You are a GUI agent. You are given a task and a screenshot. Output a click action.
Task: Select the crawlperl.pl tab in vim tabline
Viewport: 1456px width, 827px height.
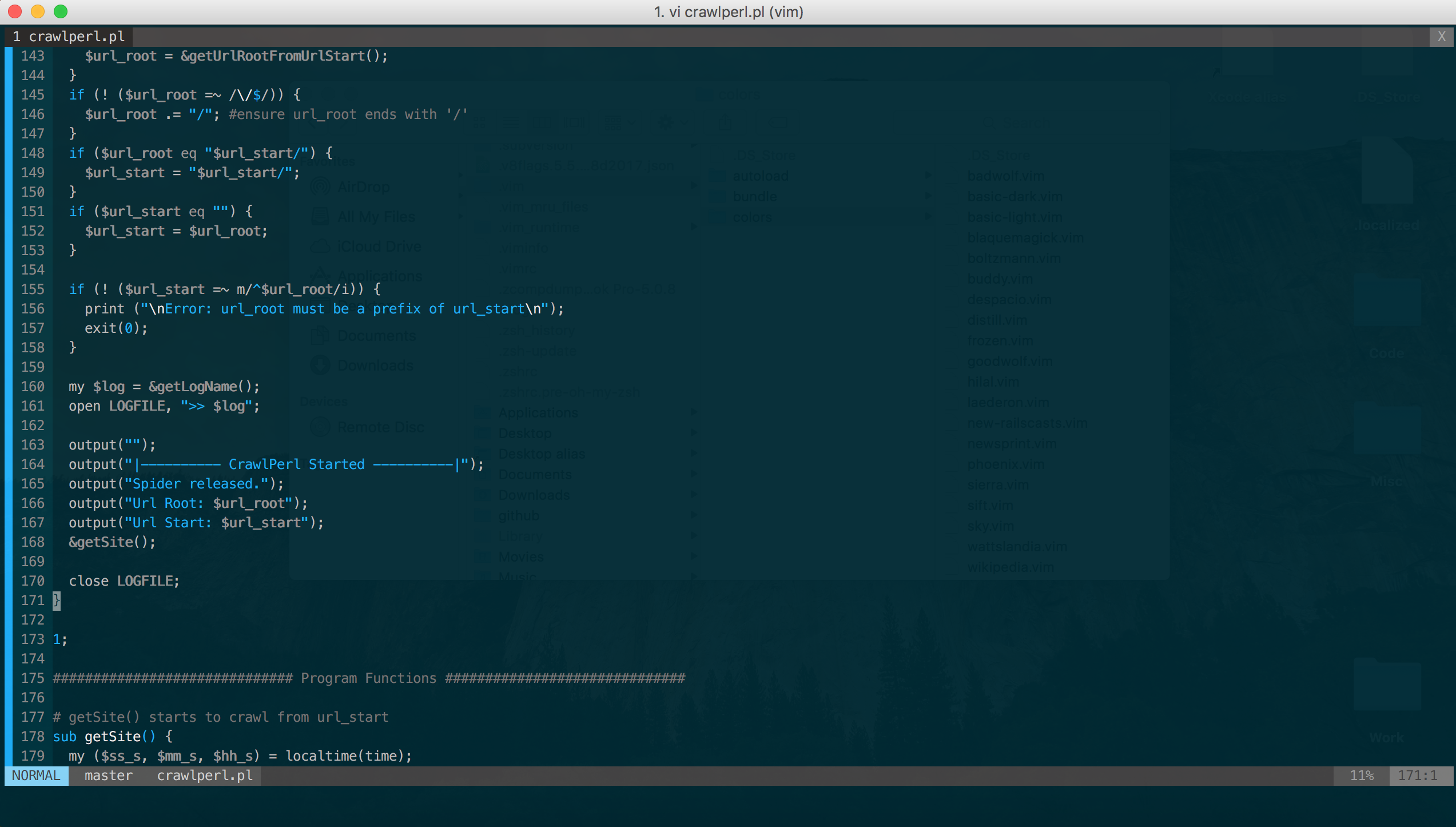(x=69, y=37)
